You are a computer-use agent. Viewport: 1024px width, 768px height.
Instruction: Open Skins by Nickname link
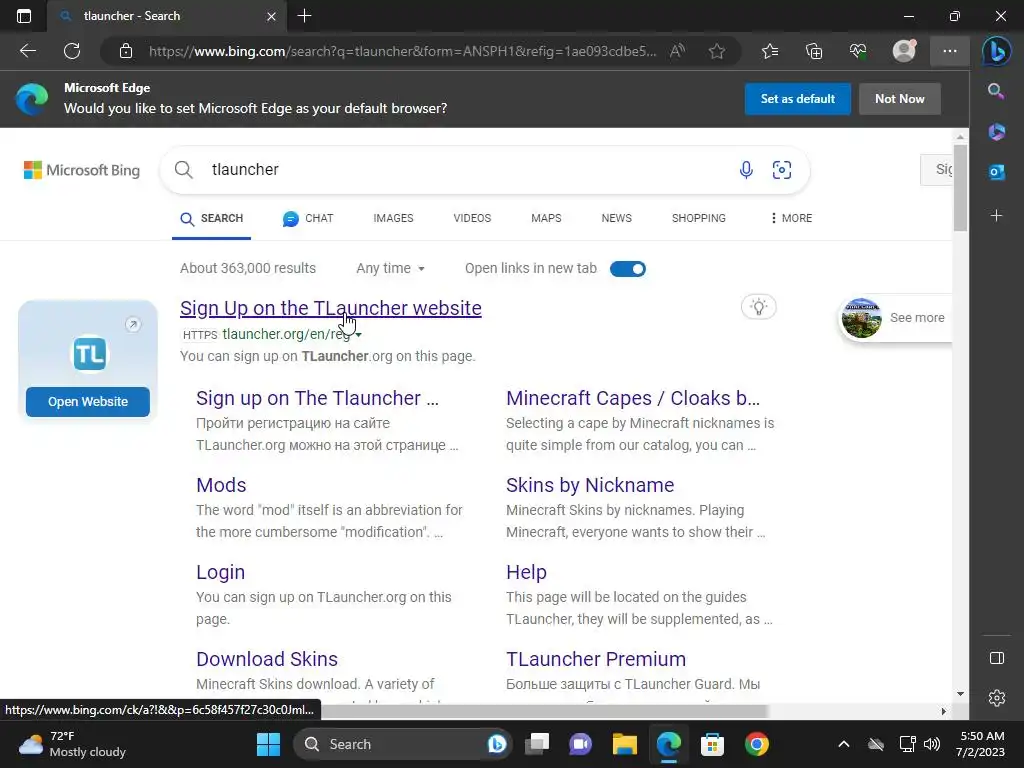[x=590, y=485]
